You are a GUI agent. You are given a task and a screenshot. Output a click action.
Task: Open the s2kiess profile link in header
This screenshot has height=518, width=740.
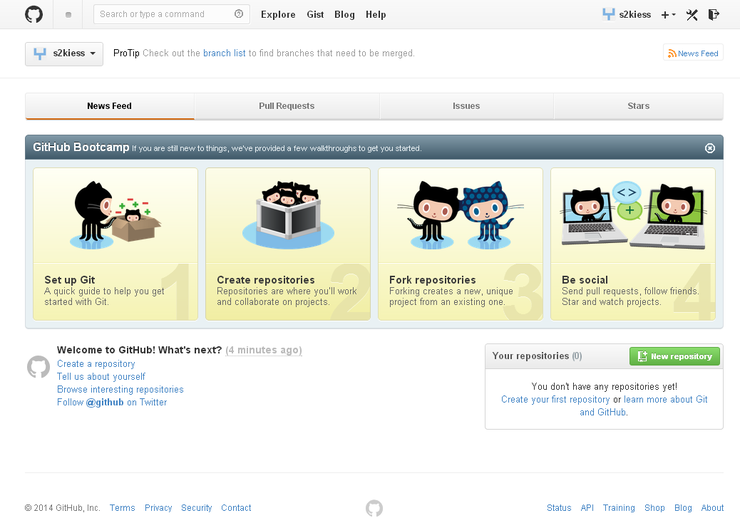pyautogui.click(x=627, y=15)
